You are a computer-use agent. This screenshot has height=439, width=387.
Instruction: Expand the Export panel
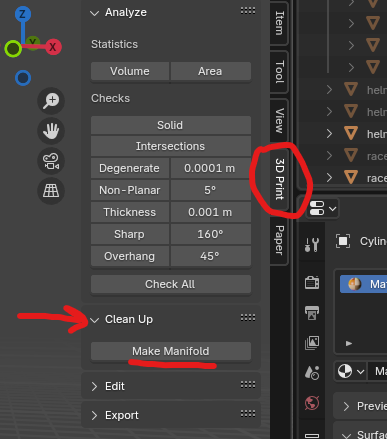pyautogui.click(x=94, y=415)
